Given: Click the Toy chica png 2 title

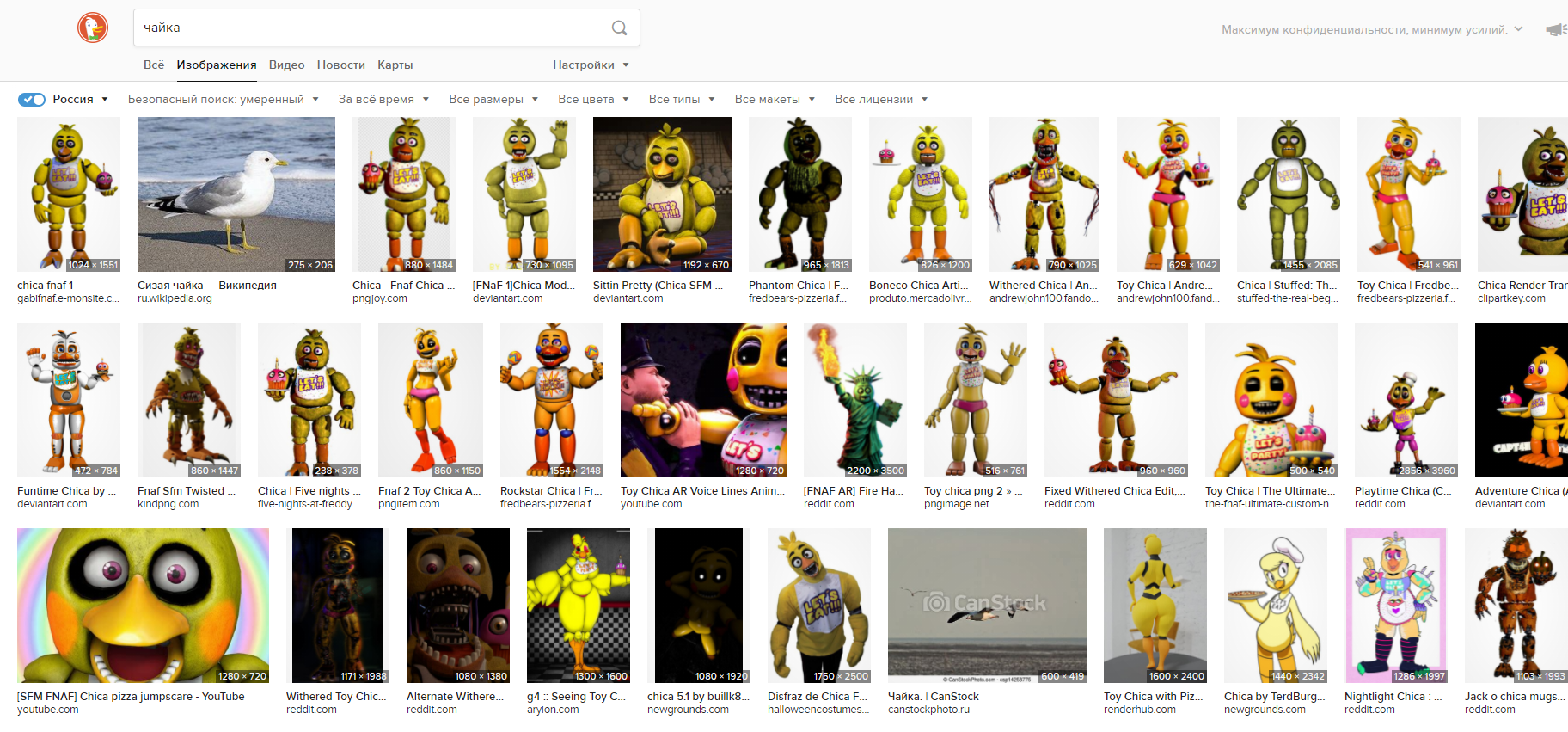Looking at the screenshot, I should pos(973,490).
